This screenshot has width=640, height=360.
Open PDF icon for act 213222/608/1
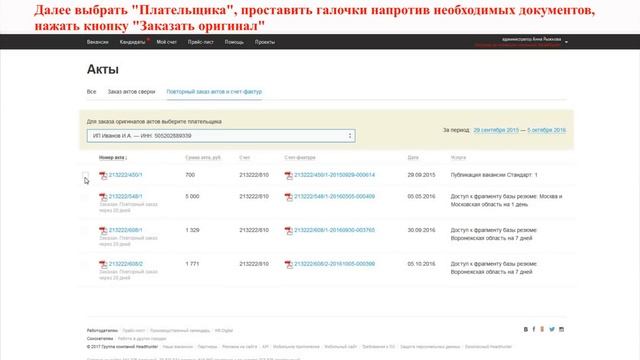pyautogui.click(x=103, y=231)
